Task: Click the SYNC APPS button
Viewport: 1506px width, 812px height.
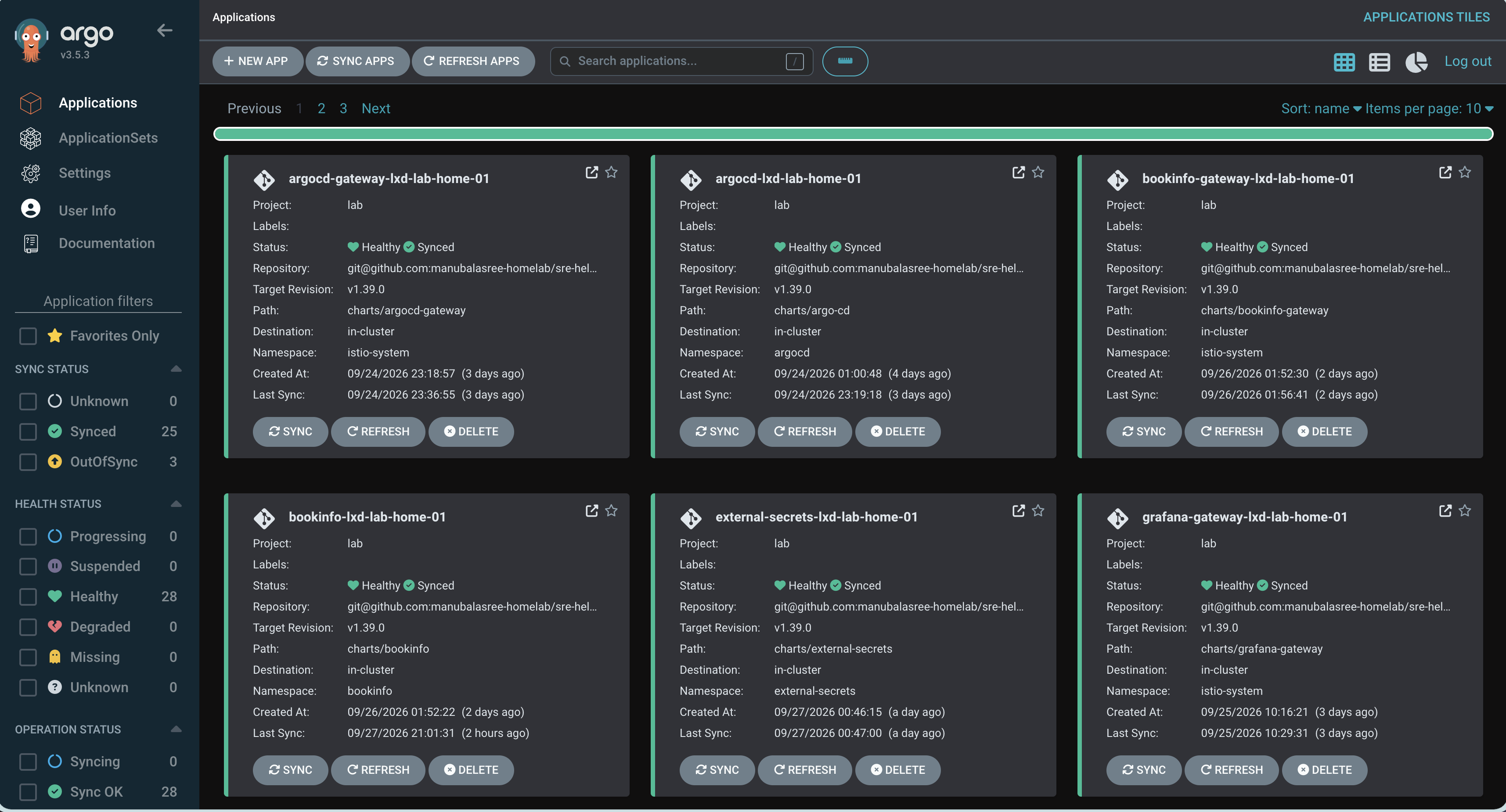Action: click(x=357, y=61)
